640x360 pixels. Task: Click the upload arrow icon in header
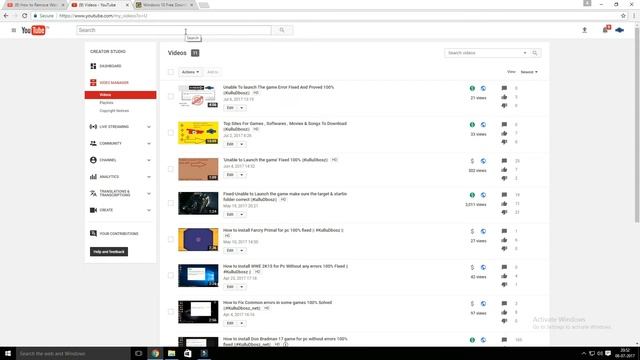[584, 30]
